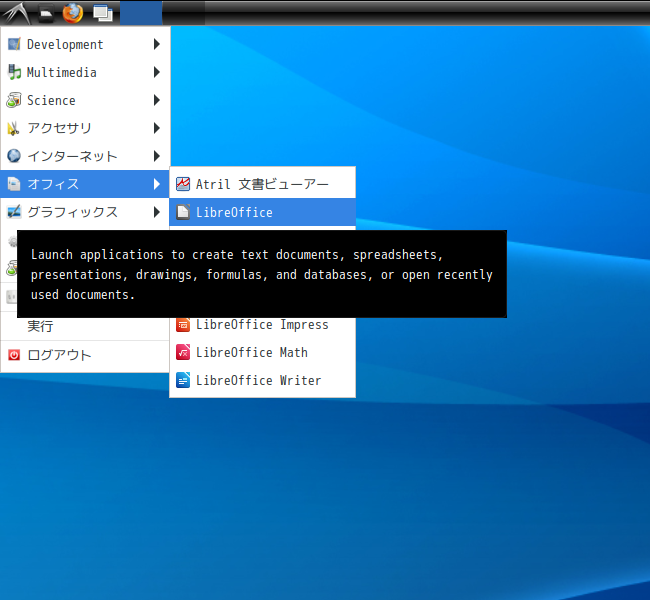650x600 pixels.
Task: Select the highlighted blue taskbar slot
Action: [141, 13]
